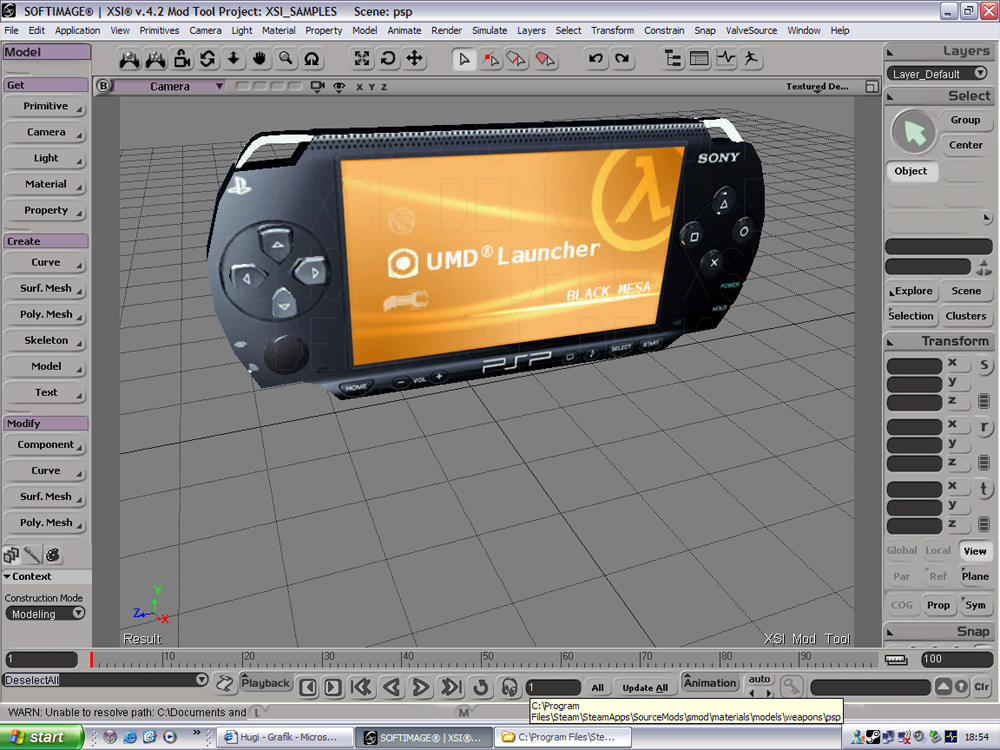Click the redo arrow icon
Screen dimensions: 1000x750
point(622,59)
